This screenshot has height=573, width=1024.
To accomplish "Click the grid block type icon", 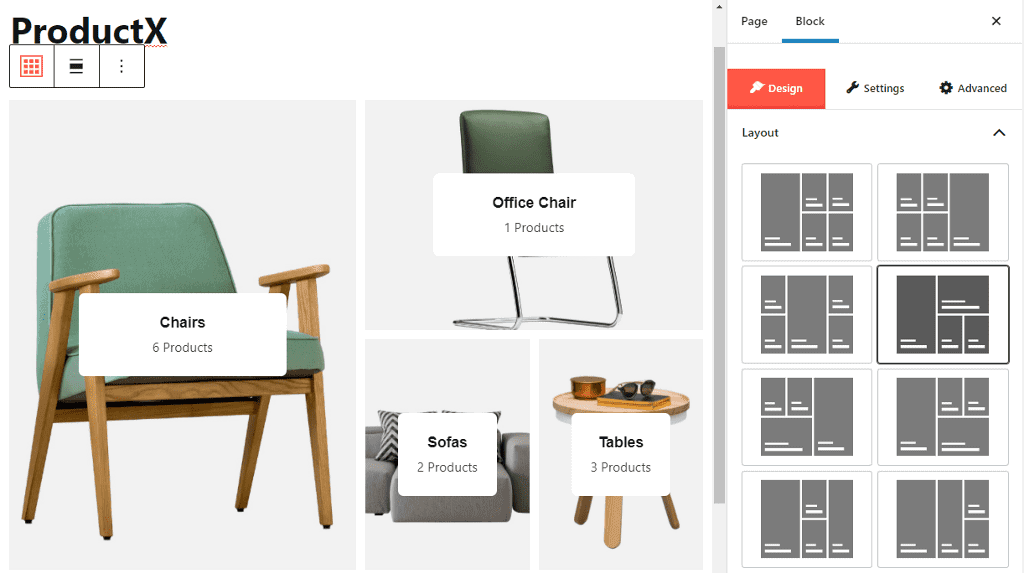I will pos(32,66).
